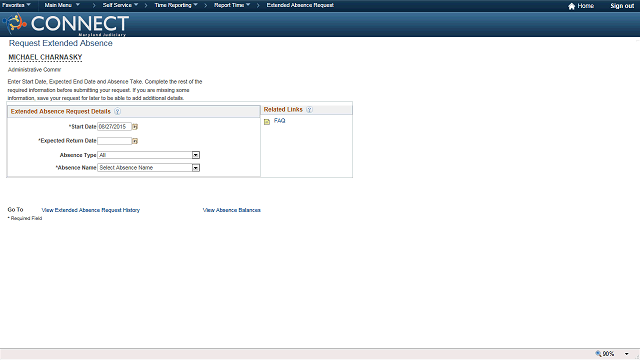Open the Report Time breadcrumb menu
Viewport: 640px width, 360px height.
(x=232, y=5)
